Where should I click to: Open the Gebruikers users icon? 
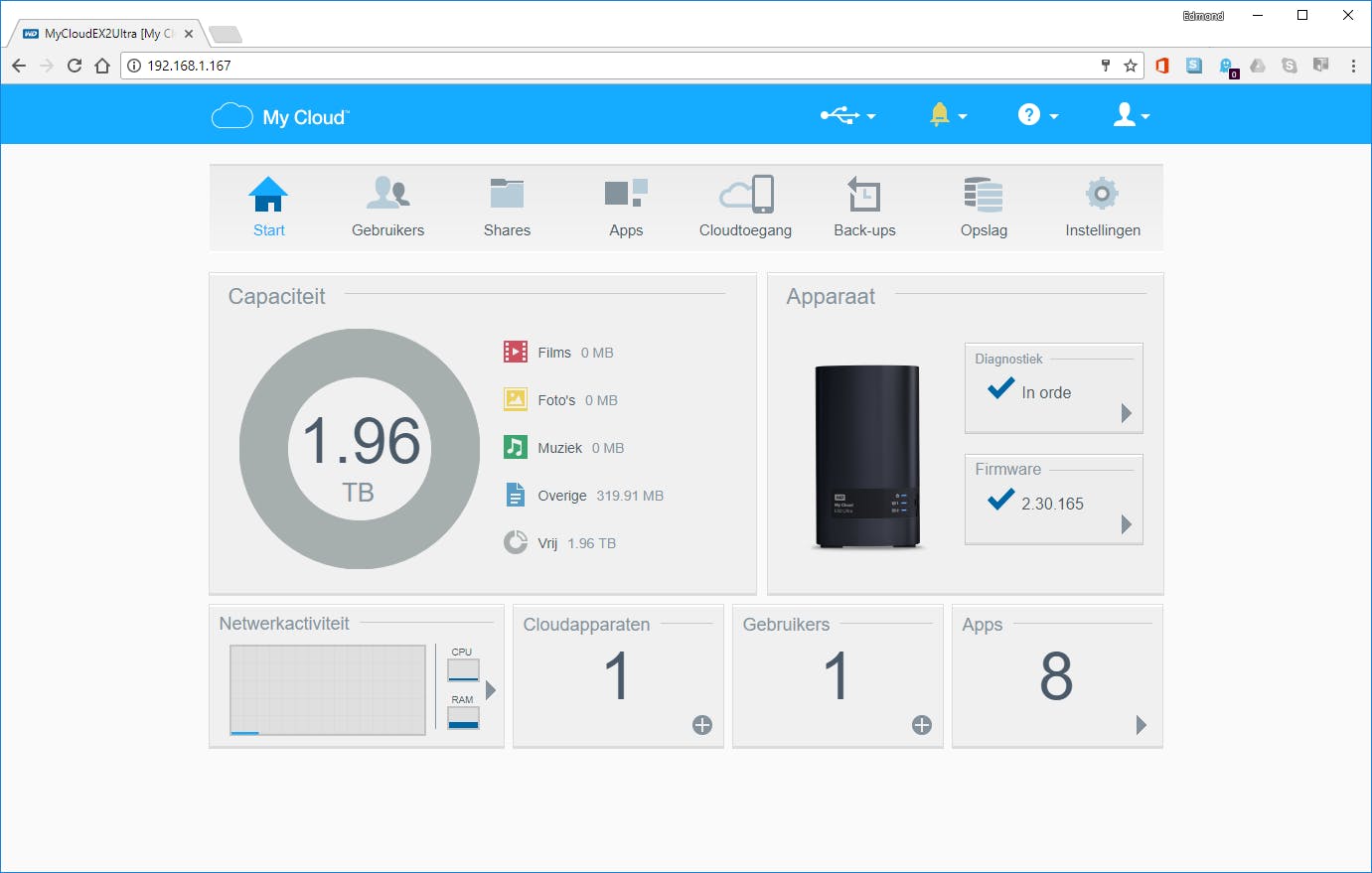tap(387, 194)
